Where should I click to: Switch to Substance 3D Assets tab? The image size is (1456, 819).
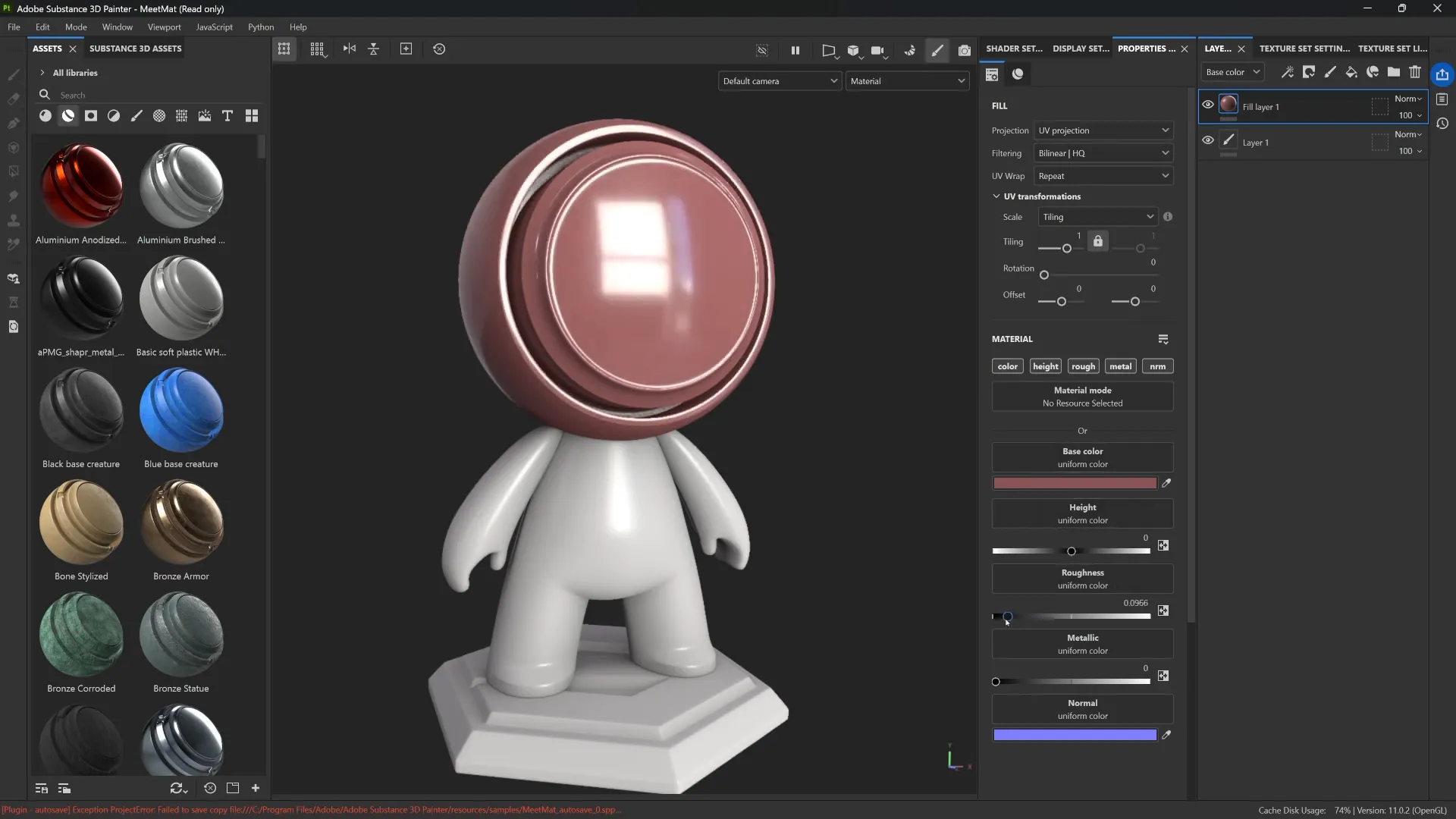click(x=135, y=49)
